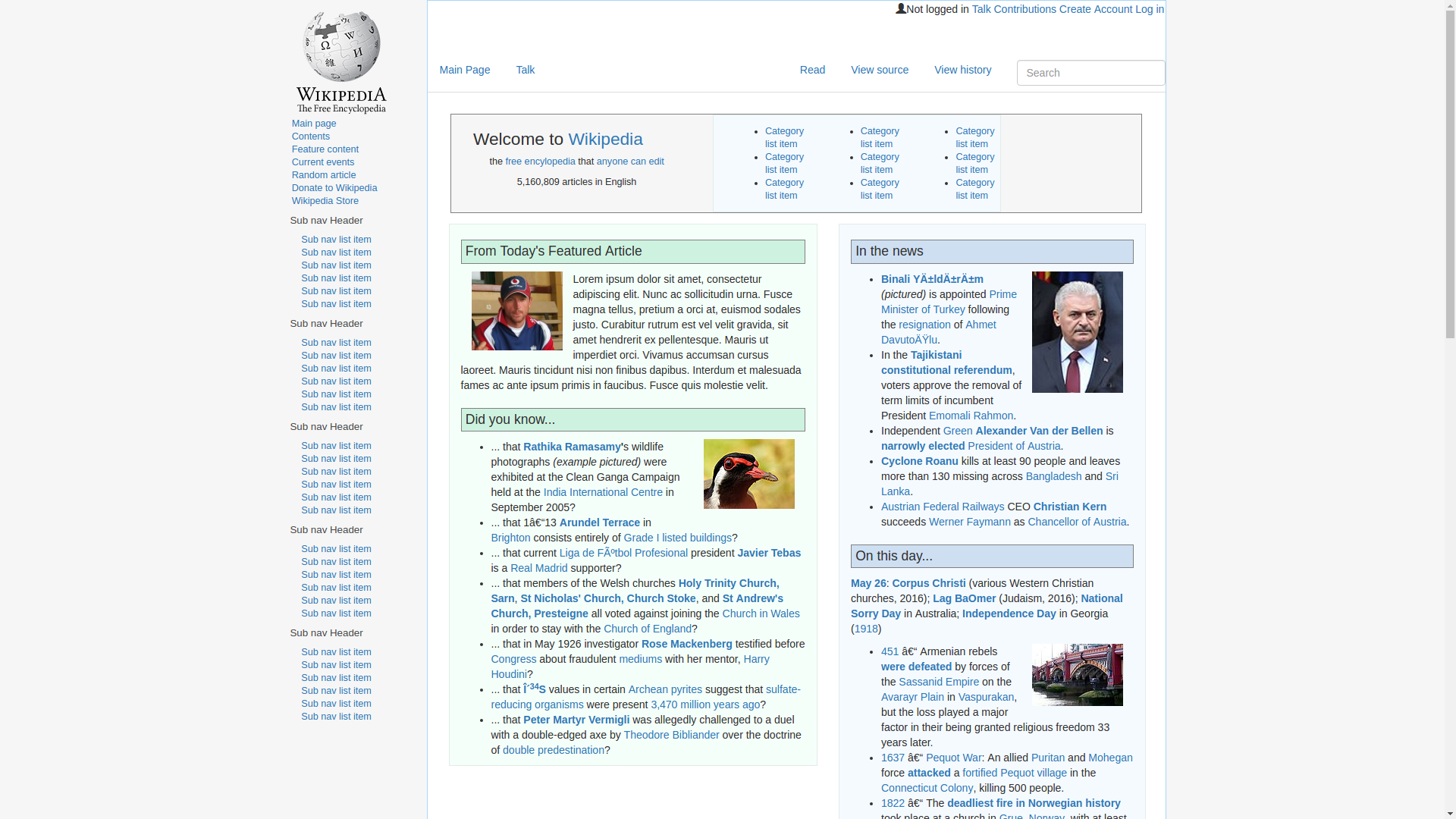Click deadliest fire in Norwegian history link

[1034, 803]
